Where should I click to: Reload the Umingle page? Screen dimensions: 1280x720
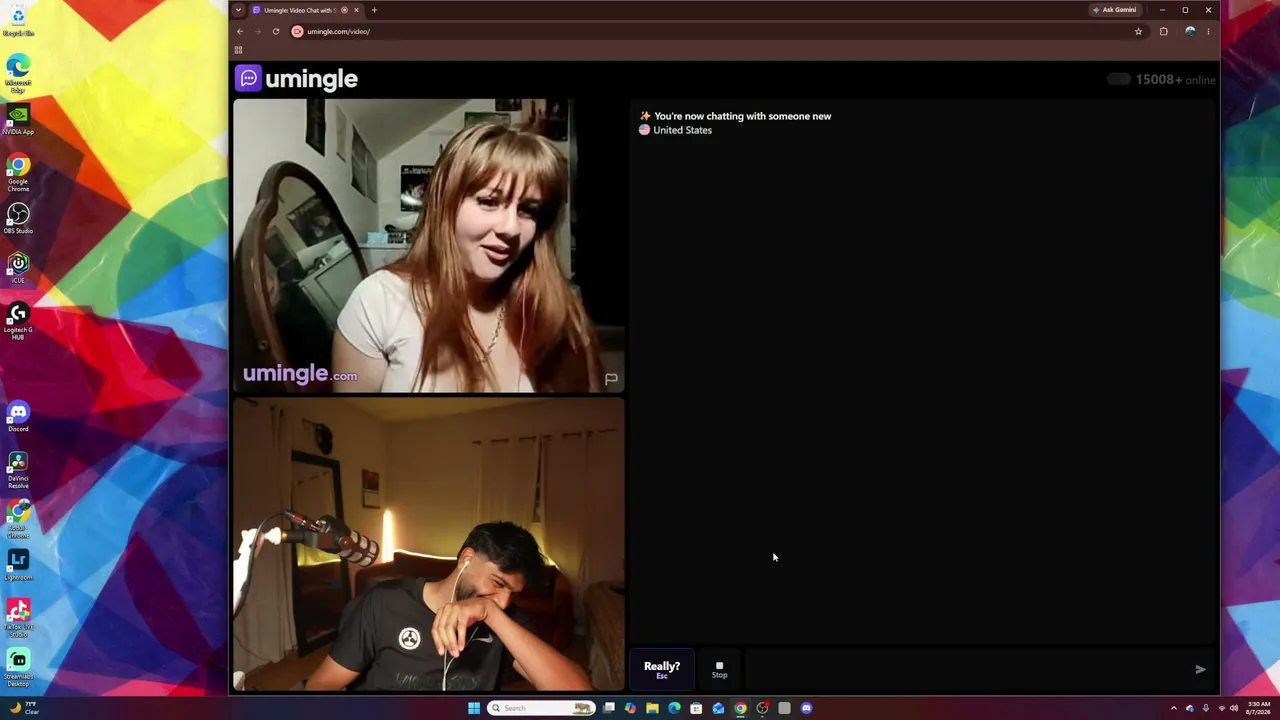pos(276,31)
